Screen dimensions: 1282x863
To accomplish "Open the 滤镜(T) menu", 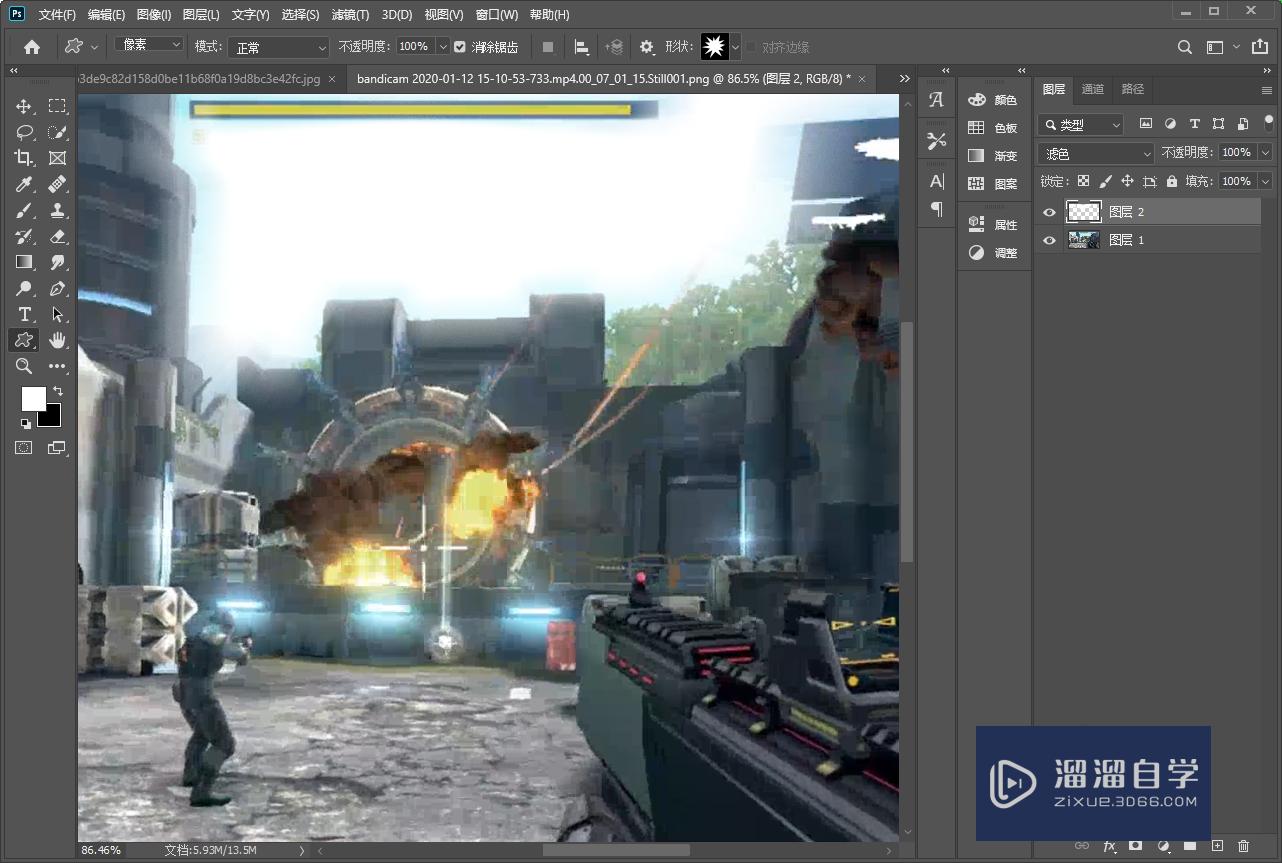I will (x=350, y=15).
